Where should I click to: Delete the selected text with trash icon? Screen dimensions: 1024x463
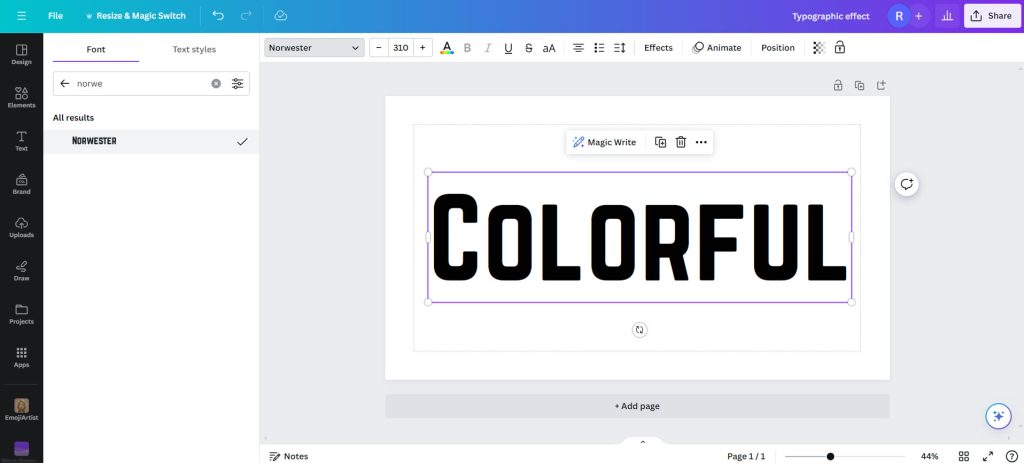coord(680,142)
